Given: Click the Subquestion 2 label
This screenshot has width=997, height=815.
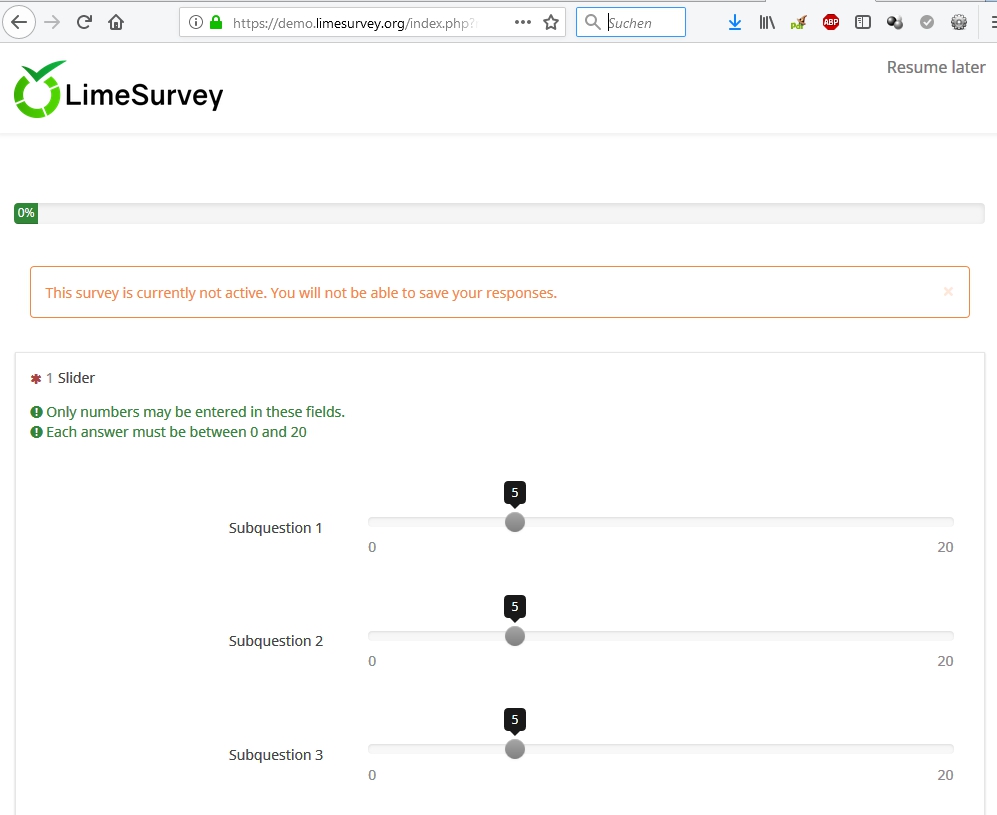Looking at the screenshot, I should coord(276,641).
